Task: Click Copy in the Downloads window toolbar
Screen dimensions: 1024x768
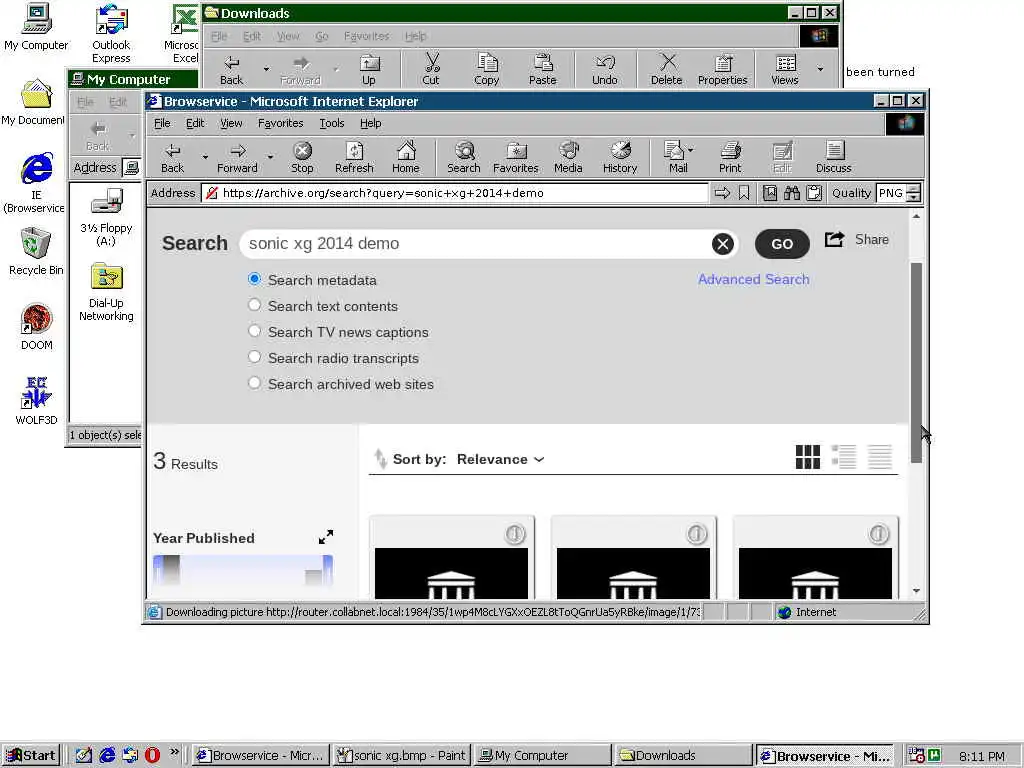Action: (487, 69)
